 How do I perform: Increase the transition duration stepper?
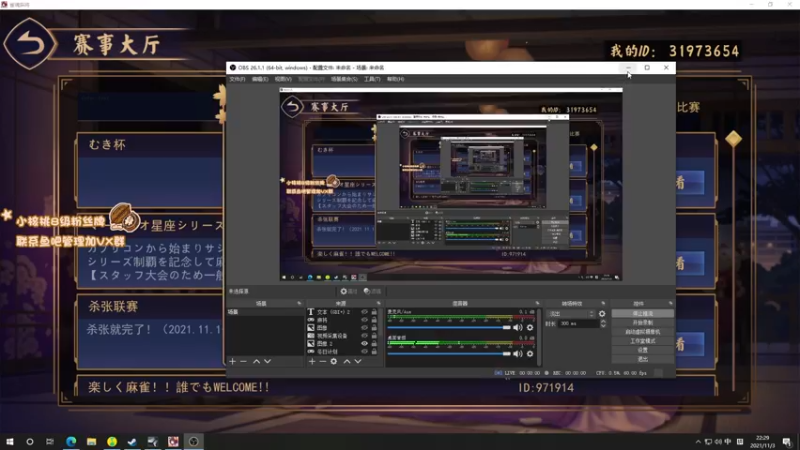tap(603, 321)
